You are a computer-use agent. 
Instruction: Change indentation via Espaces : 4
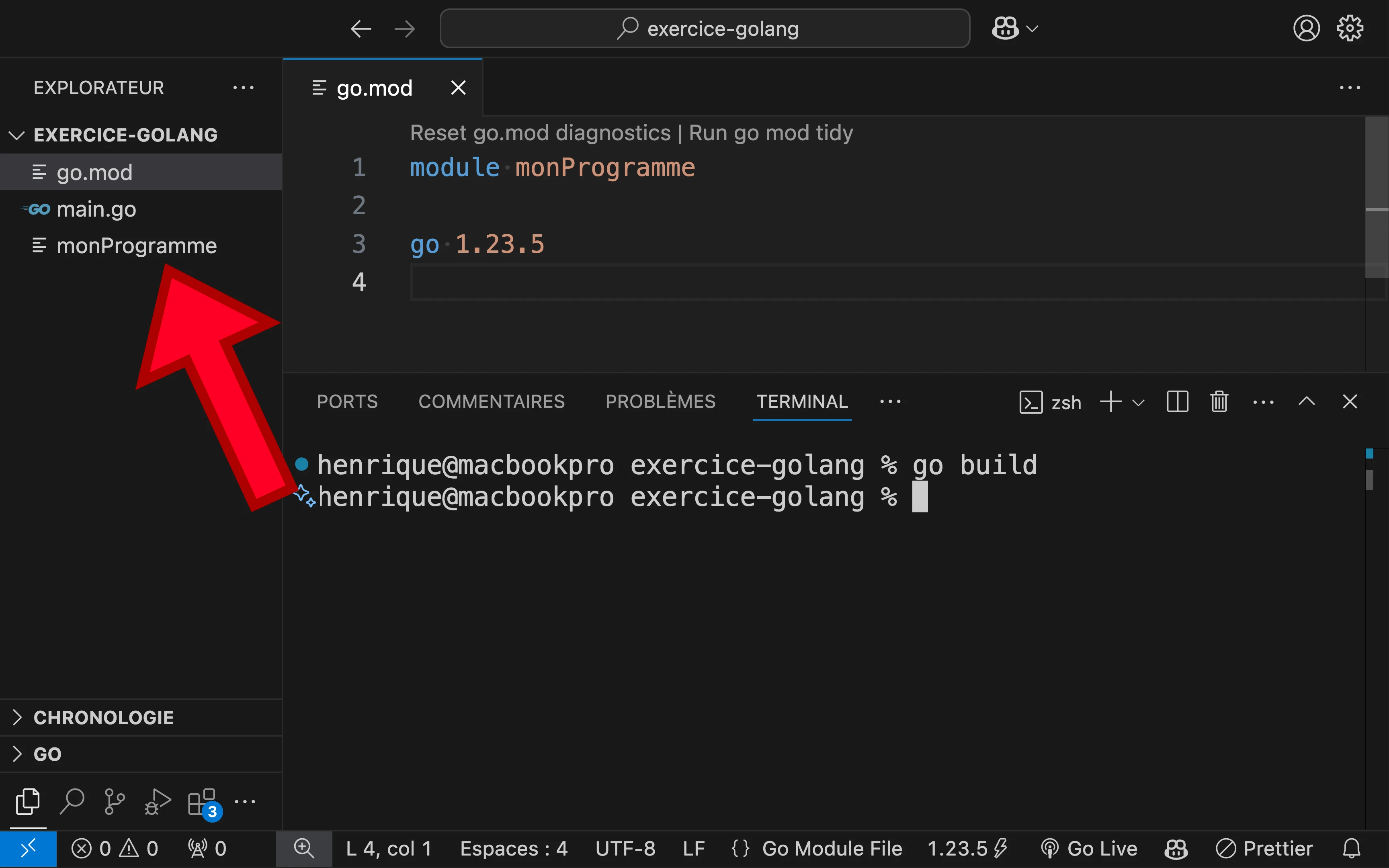tap(514, 848)
